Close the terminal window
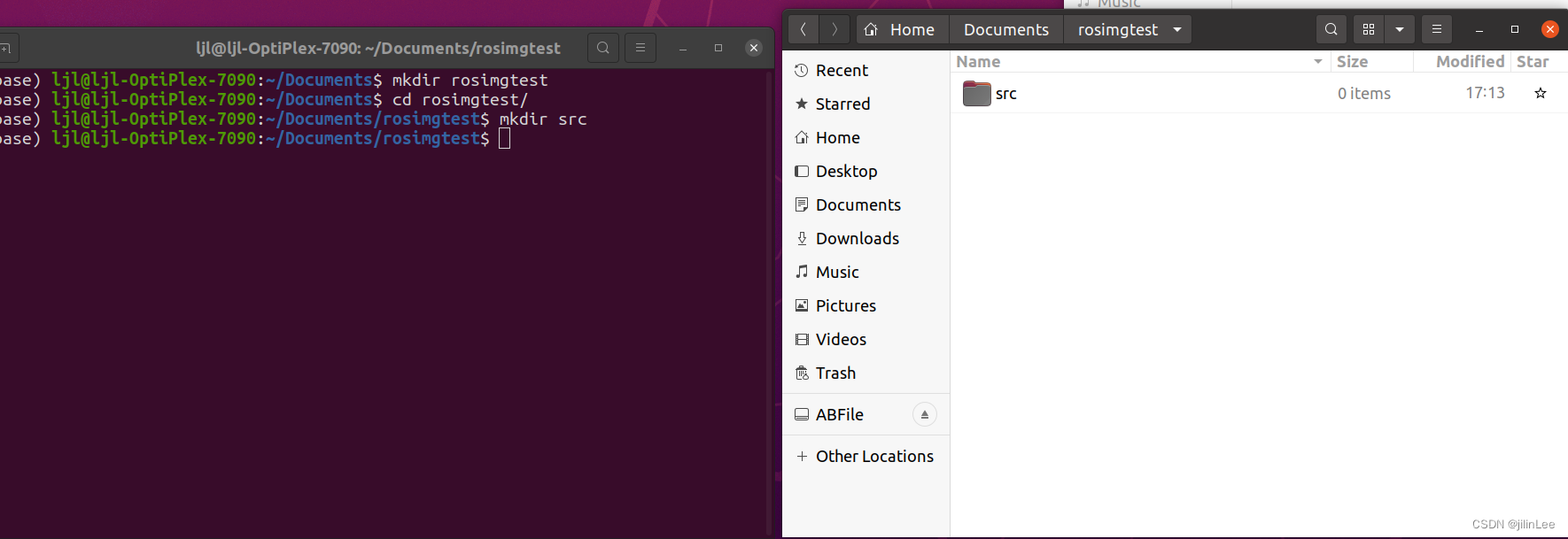The width and height of the screenshot is (1568, 539). [x=754, y=48]
